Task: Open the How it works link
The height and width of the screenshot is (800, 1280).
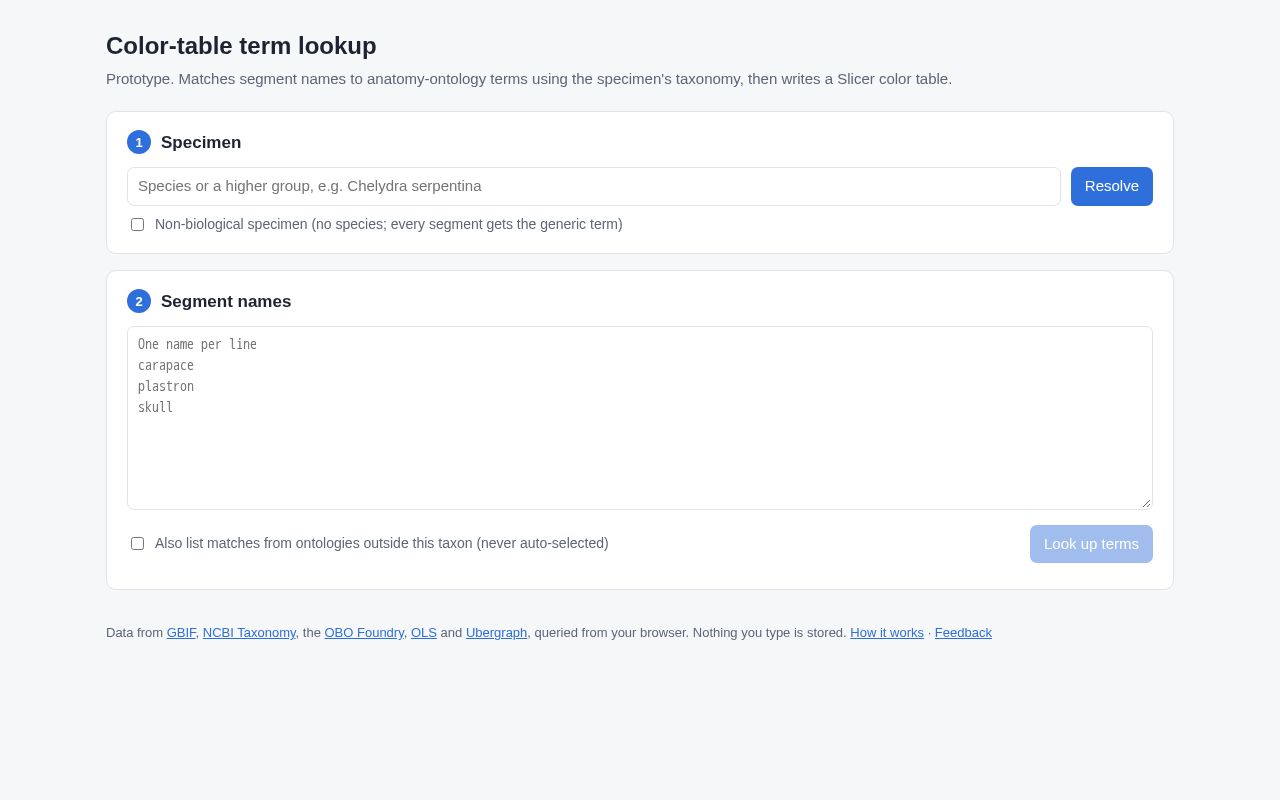Action: 887,633
